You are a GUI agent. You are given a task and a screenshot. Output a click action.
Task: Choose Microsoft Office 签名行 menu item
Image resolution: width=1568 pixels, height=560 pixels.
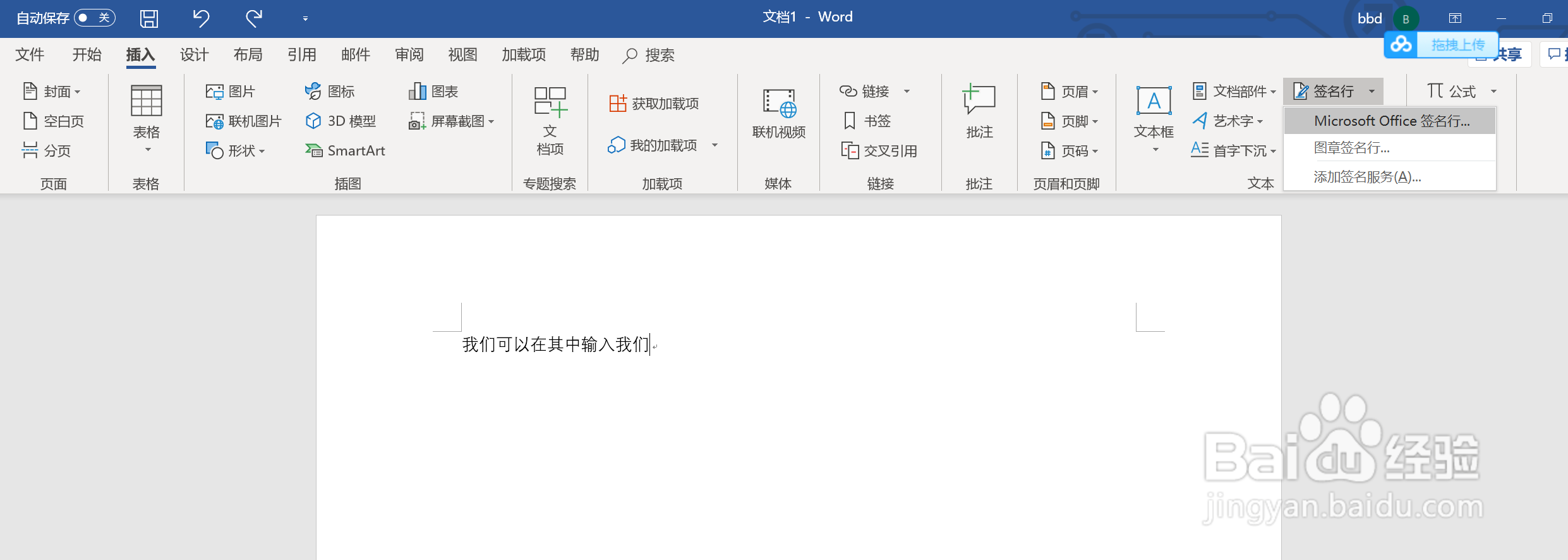[1390, 121]
